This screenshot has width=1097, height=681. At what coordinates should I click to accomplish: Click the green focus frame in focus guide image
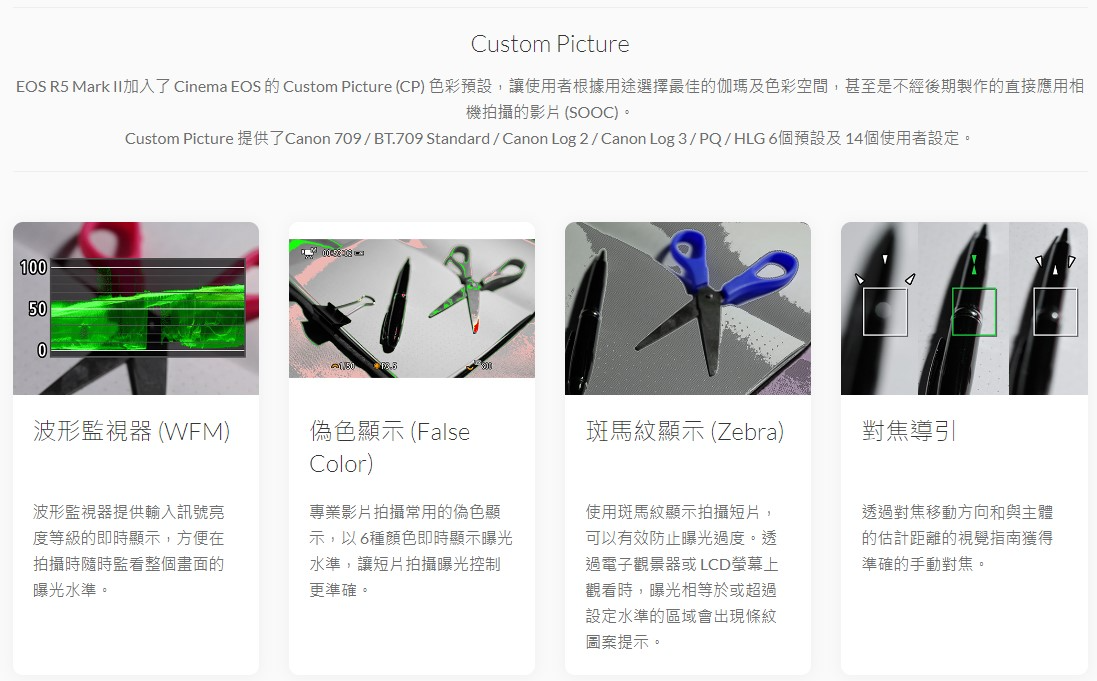(974, 311)
